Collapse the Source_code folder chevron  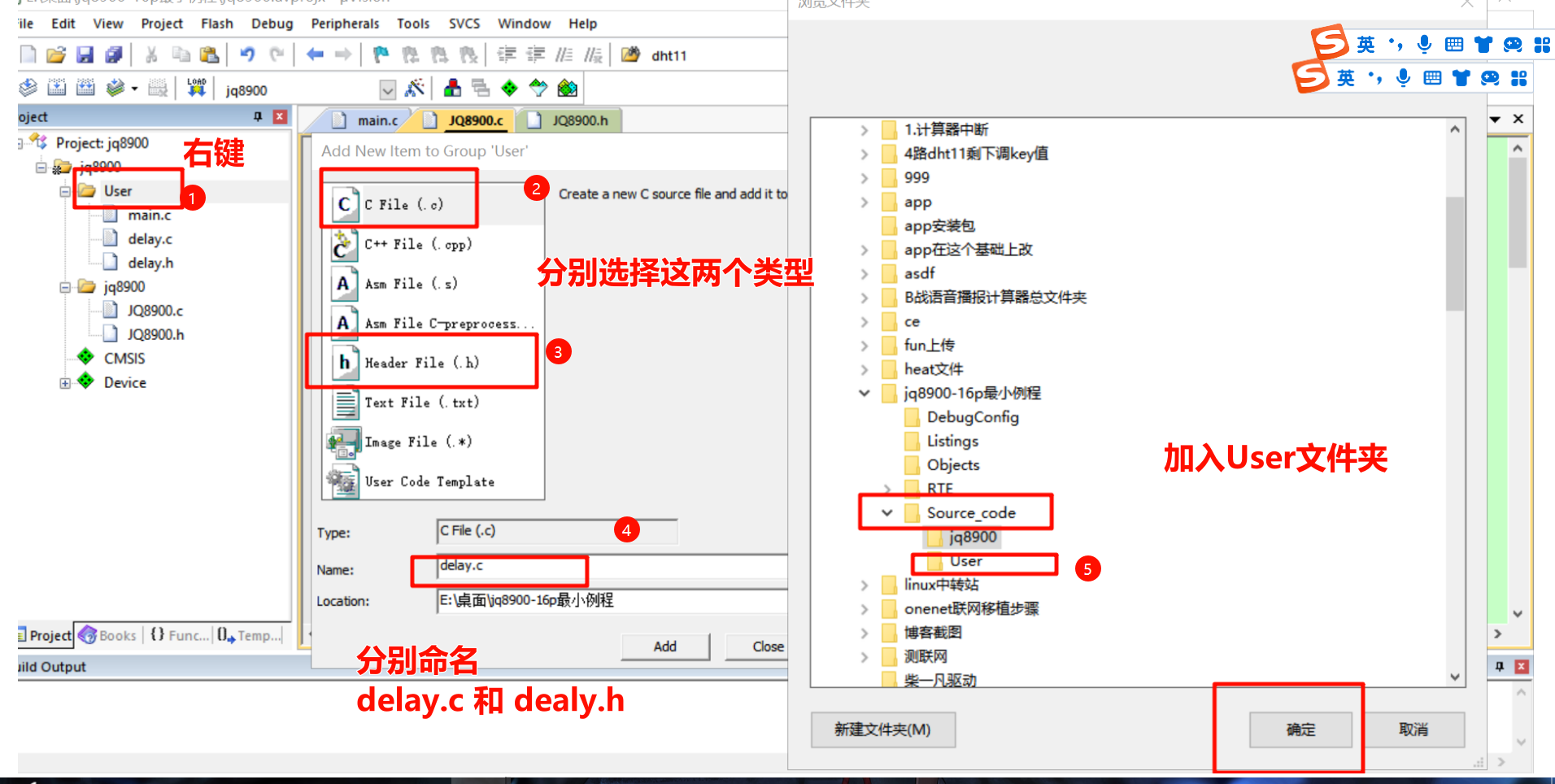887,513
